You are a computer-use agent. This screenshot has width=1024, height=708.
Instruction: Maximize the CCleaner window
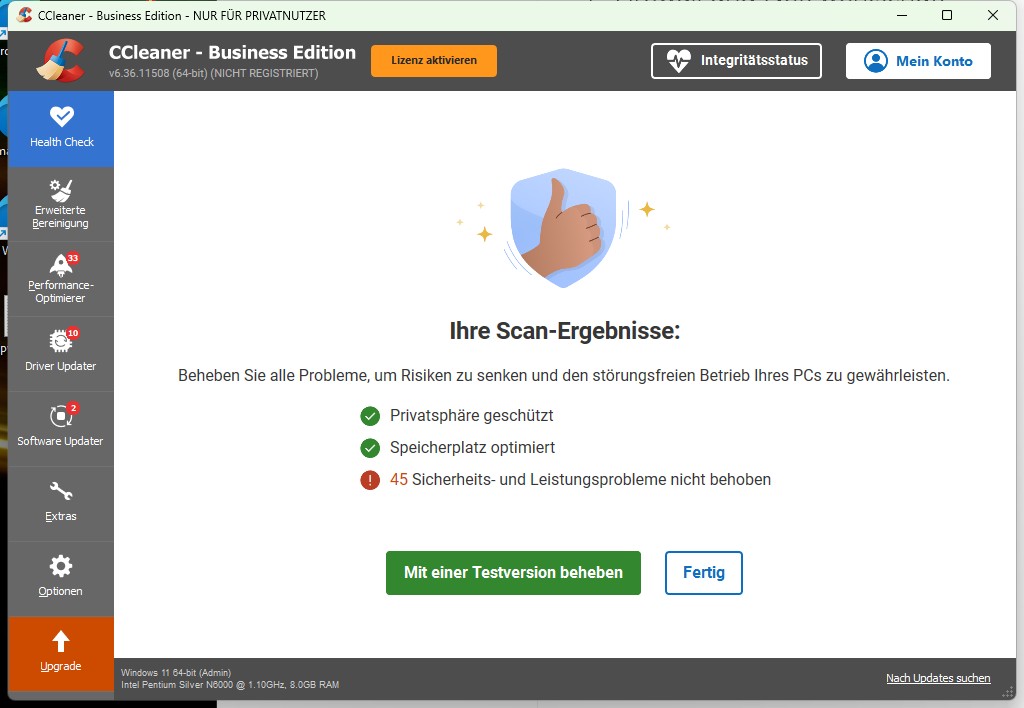click(947, 15)
